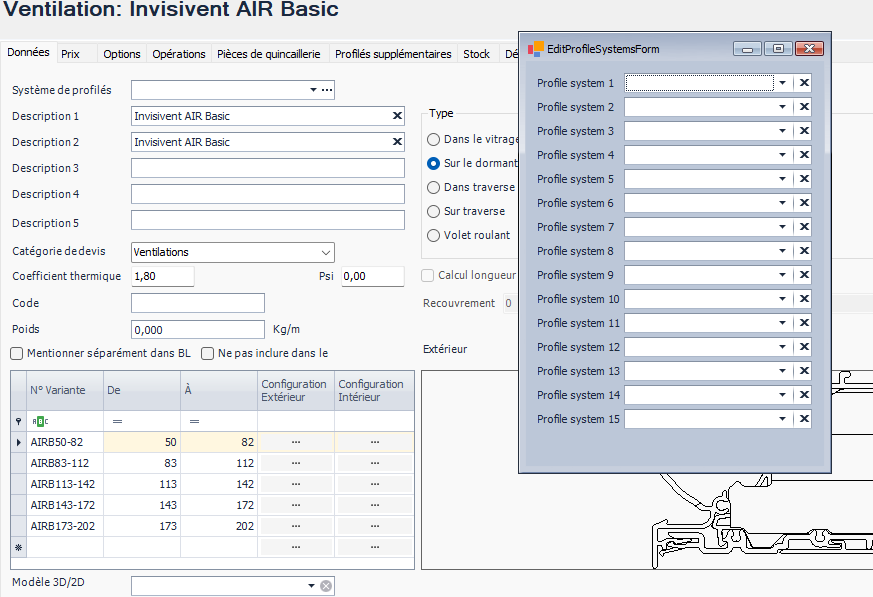Clear the Profile system 6 field

[804, 203]
